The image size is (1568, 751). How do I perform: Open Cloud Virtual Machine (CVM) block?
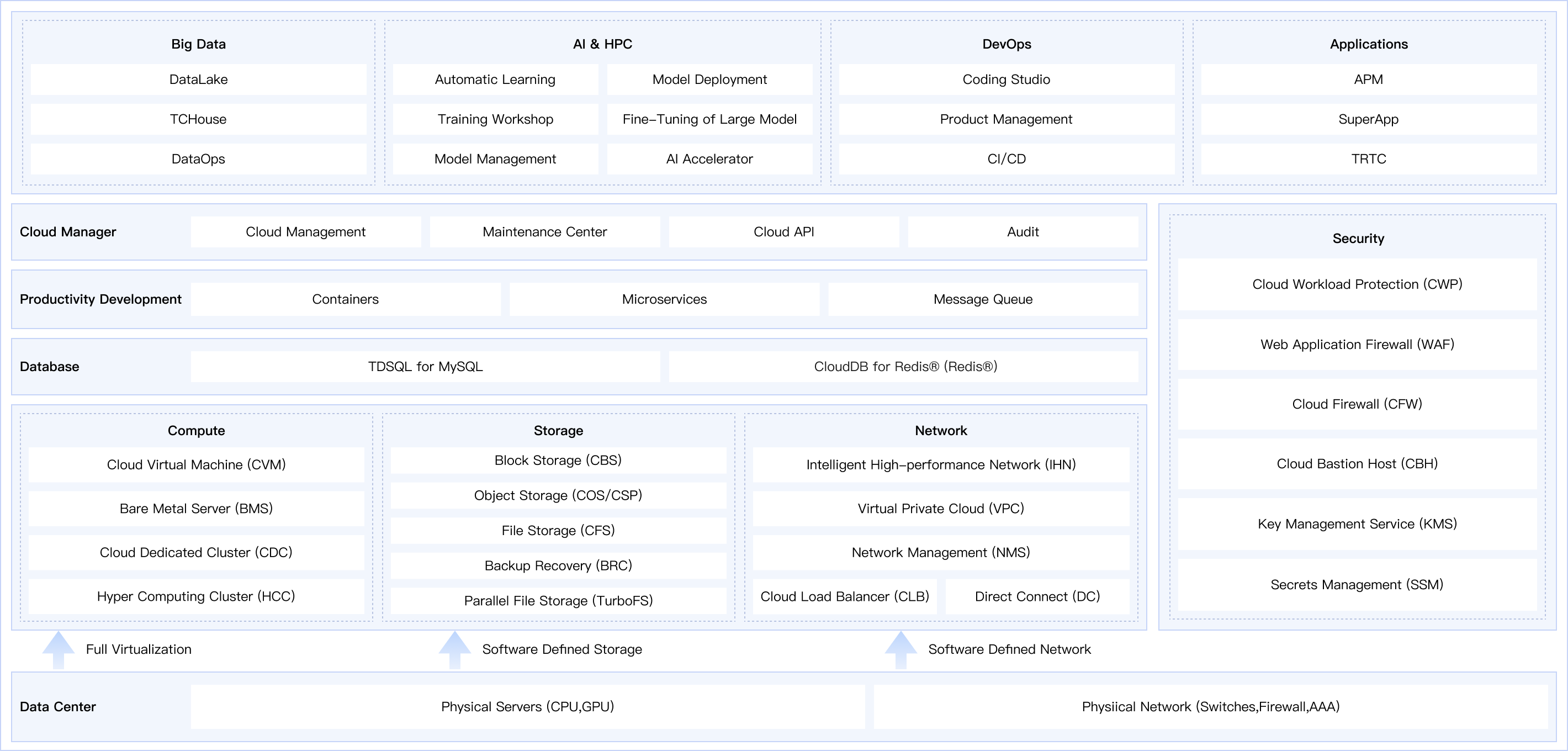pos(196,464)
